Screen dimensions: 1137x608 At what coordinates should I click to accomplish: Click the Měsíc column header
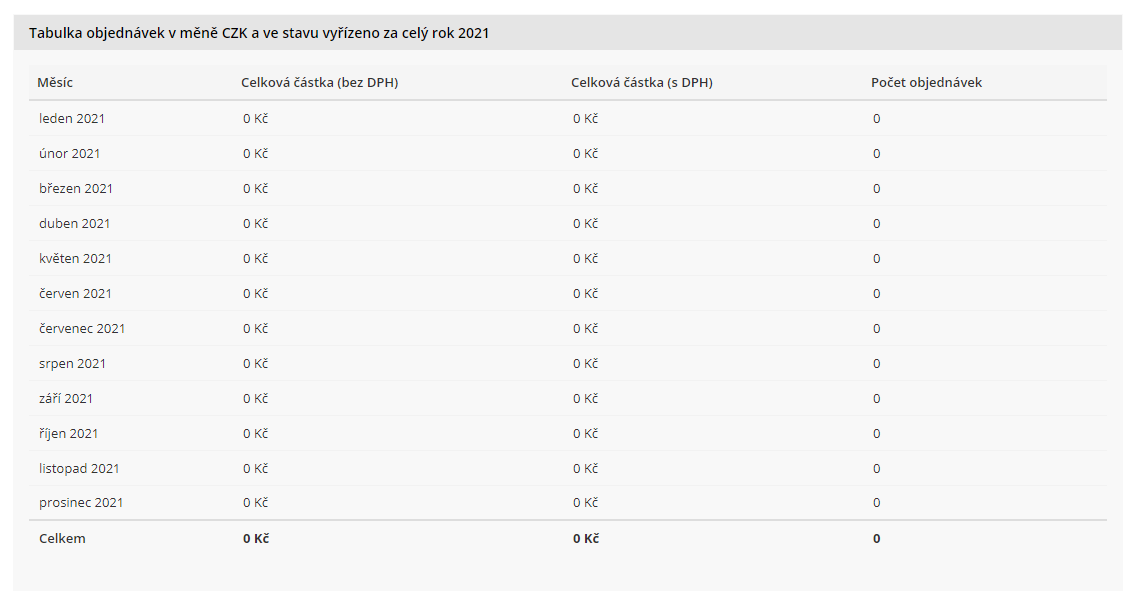55,83
